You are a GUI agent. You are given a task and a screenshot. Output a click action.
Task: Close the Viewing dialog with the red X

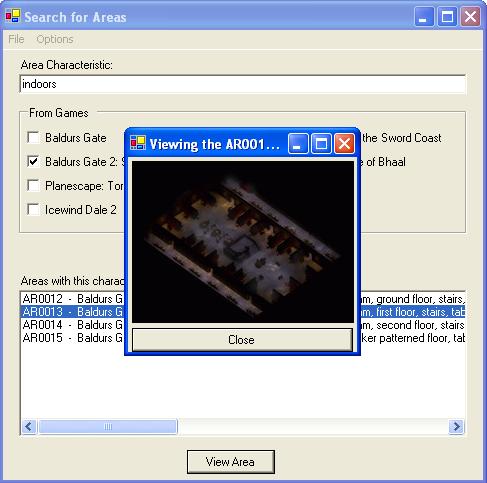tap(344, 144)
